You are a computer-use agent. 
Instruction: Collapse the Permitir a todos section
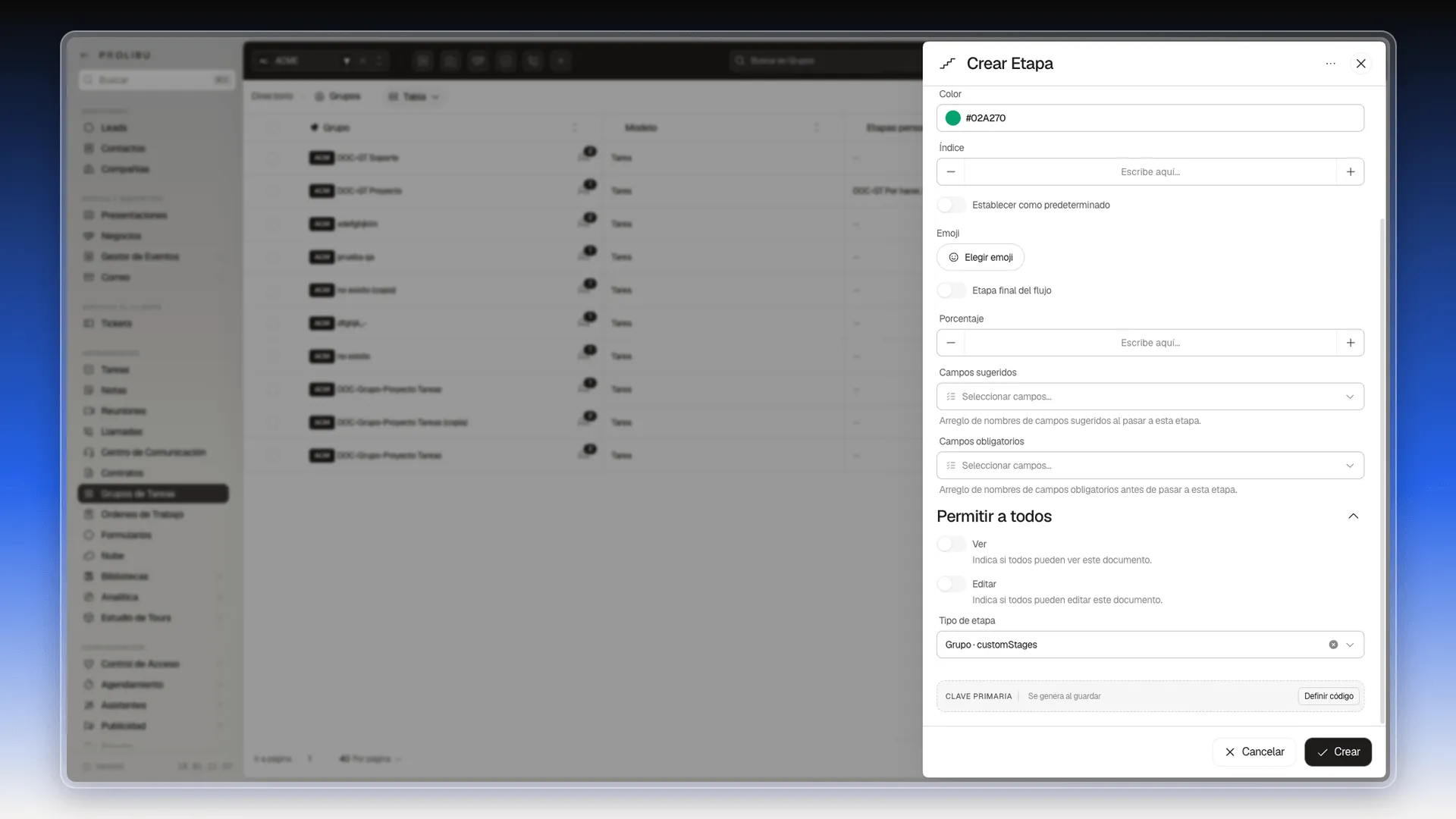point(1353,516)
